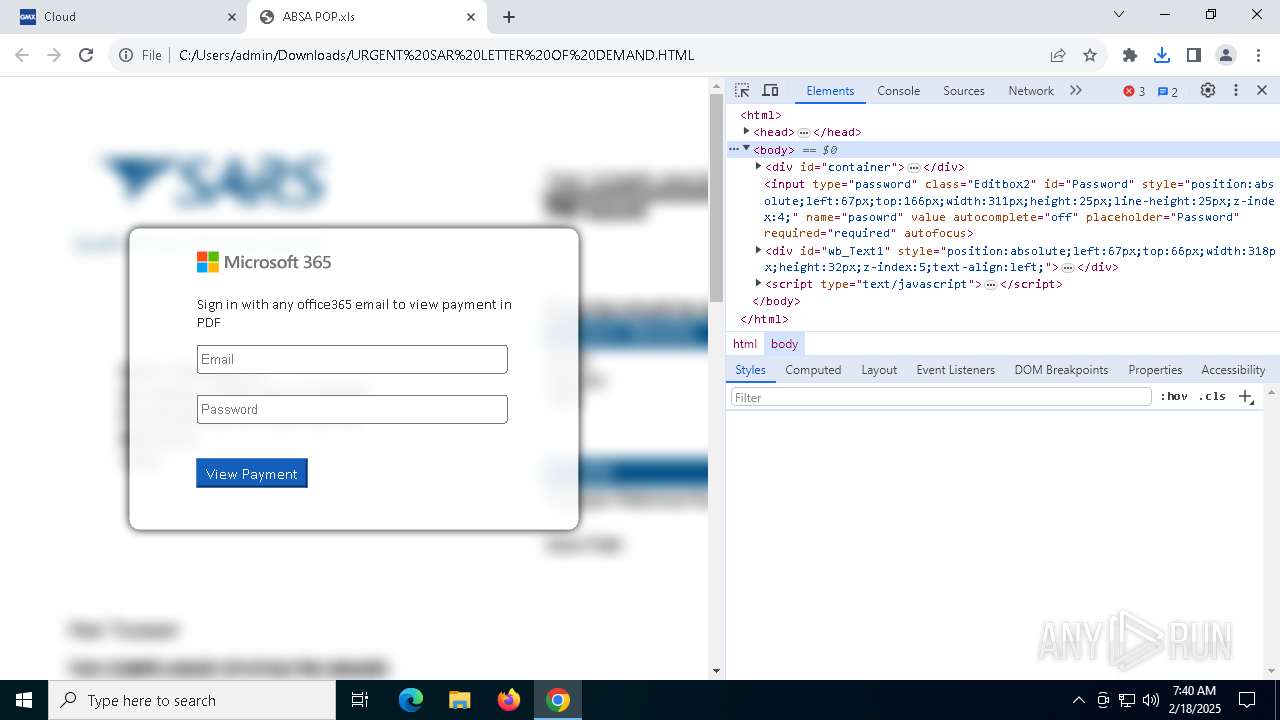This screenshot has width=1280, height=720.
Task: Close the DevTools panel
Action: click(1262, 90)
